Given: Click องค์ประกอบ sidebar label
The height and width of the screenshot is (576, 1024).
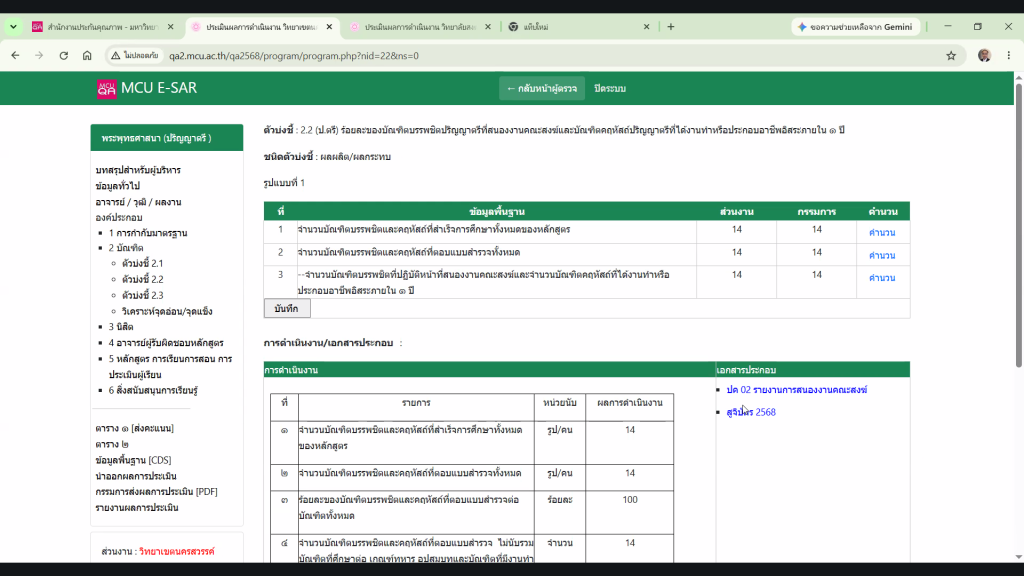Looking at the screenshot, I should (x=118, y=217).
